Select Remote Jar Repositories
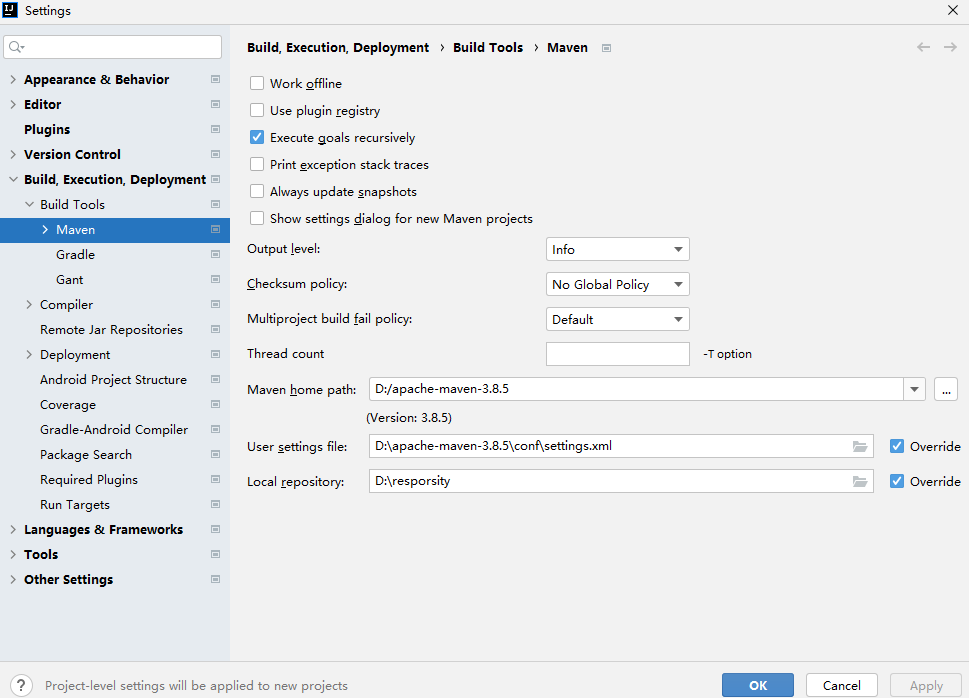The image size is (969, 698). point(111,330)
